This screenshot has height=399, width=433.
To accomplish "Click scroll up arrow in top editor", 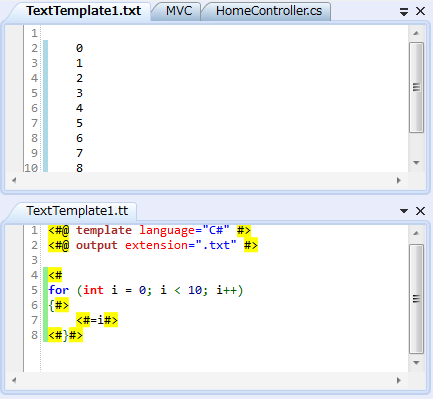I will pyautogui.click(x=416, y=33).
